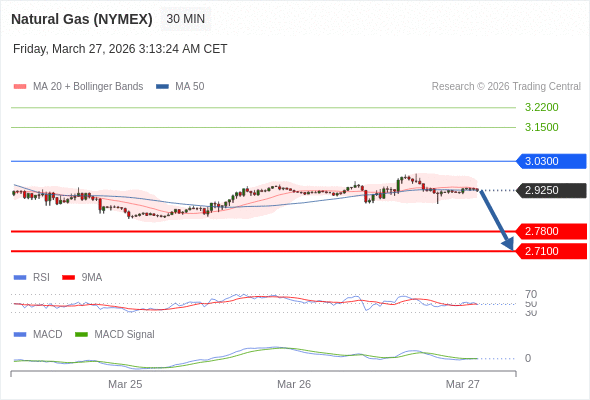590x400 pixels.
Task: Click the 3.2200 resistance level label
Action: click(x=541, y=107)
